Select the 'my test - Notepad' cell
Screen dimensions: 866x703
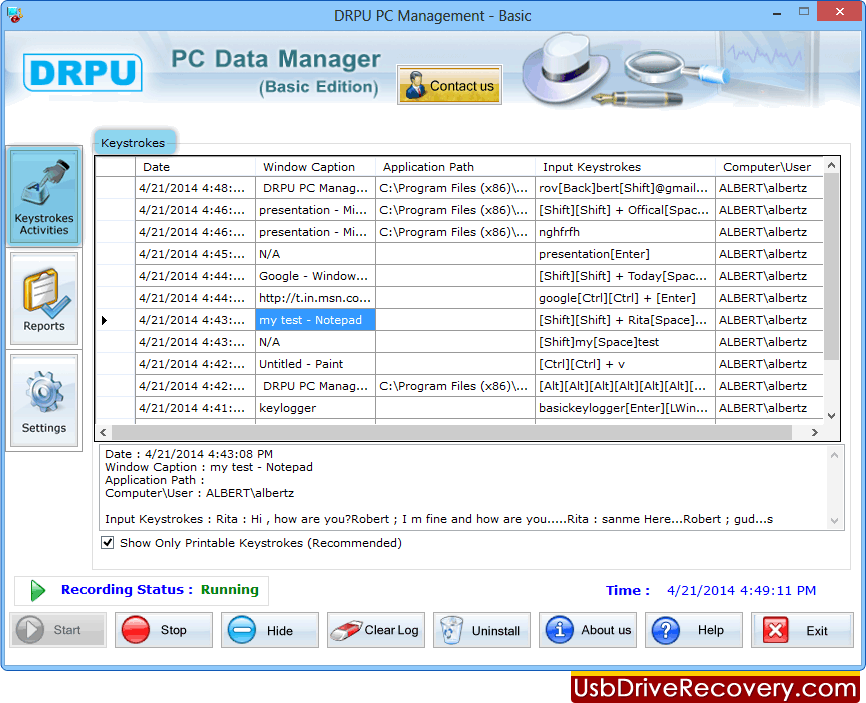pyautogui.click(x=315, y=320)
